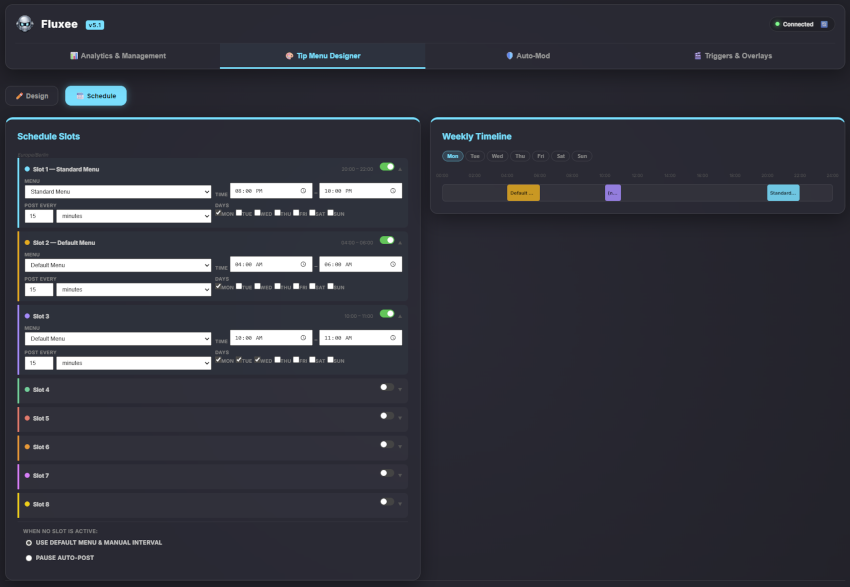This screenshot has width=850, height=587.
Task: Select the Design pencil icon
Action: coord(18,95)
